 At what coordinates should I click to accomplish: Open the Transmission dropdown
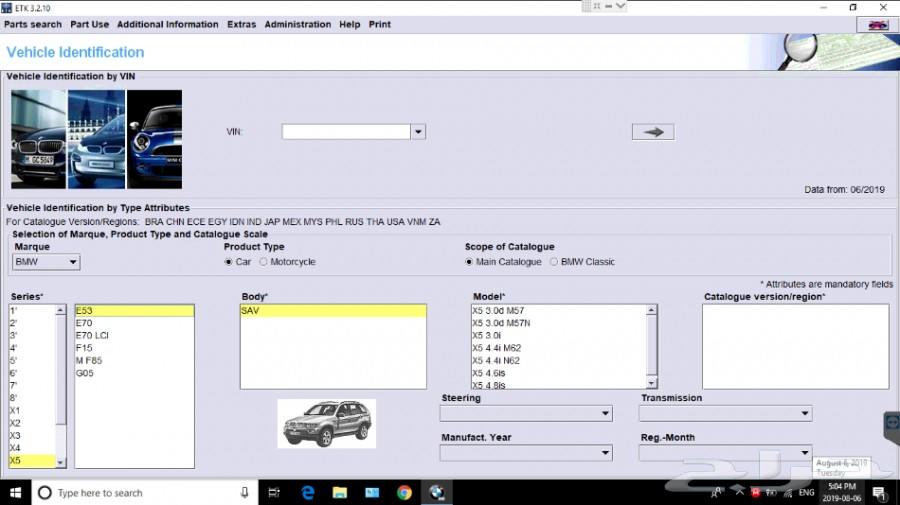[726, 413]
